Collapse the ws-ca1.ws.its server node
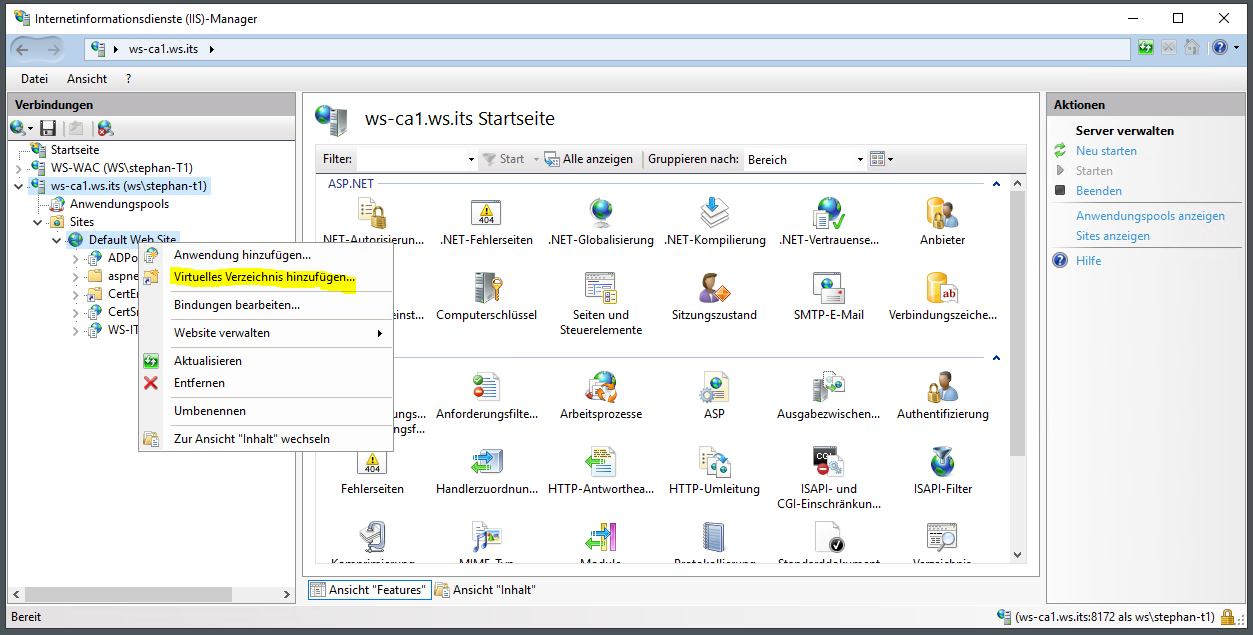The height and width of the screenshot is (635, 1253). pos(19,186)
